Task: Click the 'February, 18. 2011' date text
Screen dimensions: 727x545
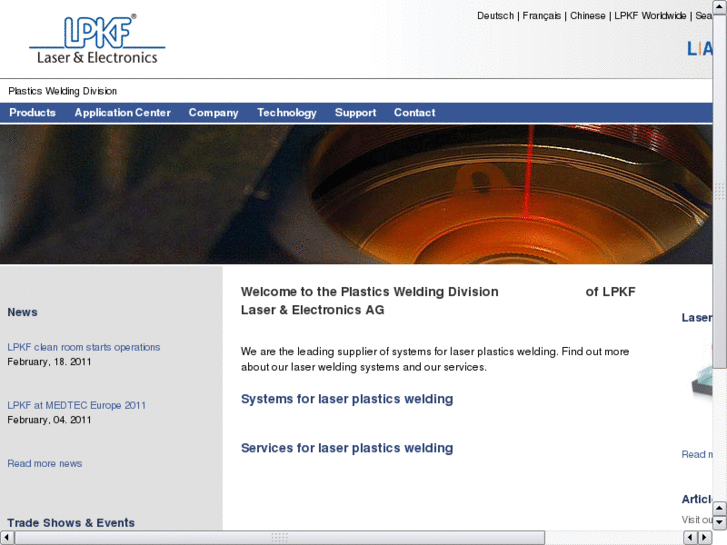Action: pyautogui.click(x=49, y=362)
